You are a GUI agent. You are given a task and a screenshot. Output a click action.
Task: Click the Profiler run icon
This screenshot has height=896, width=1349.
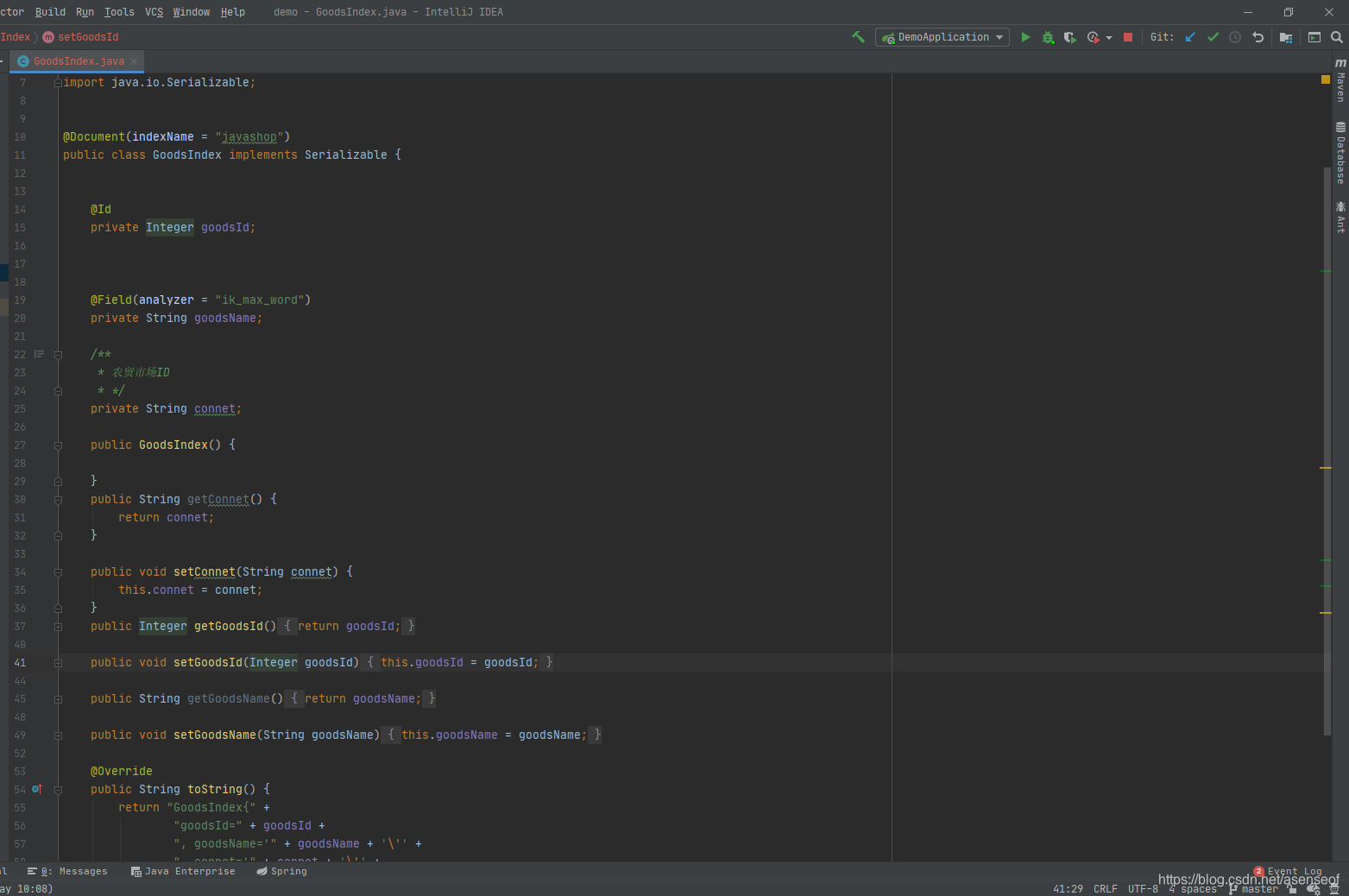[x=1094, y=37]
